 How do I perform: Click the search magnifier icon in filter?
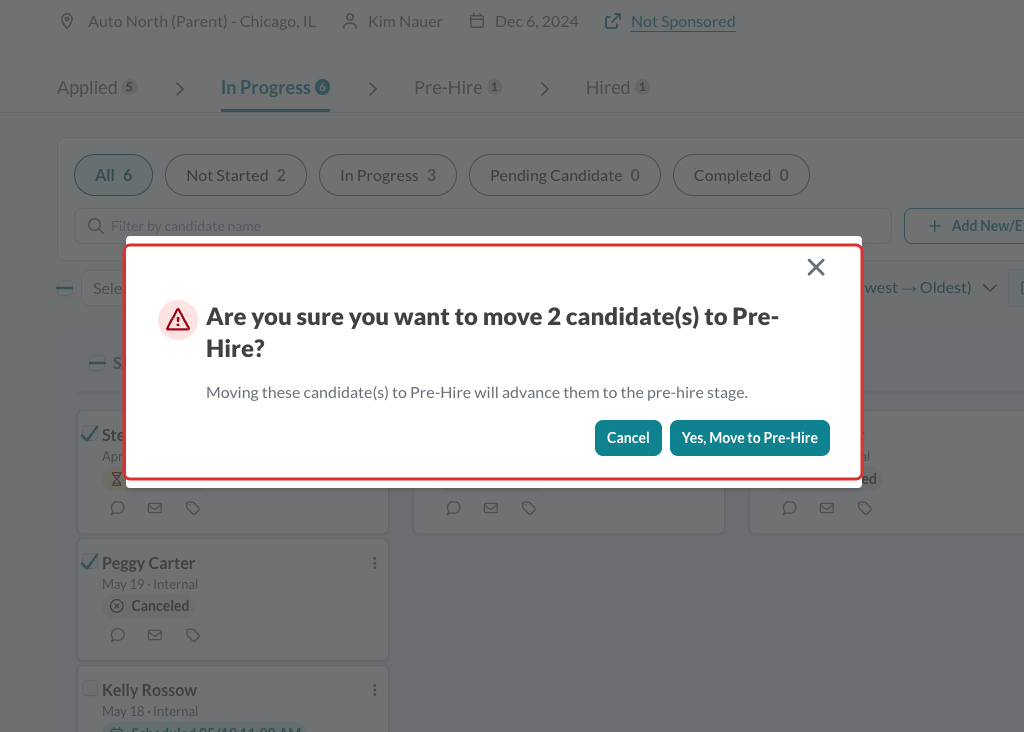point(96,226)
